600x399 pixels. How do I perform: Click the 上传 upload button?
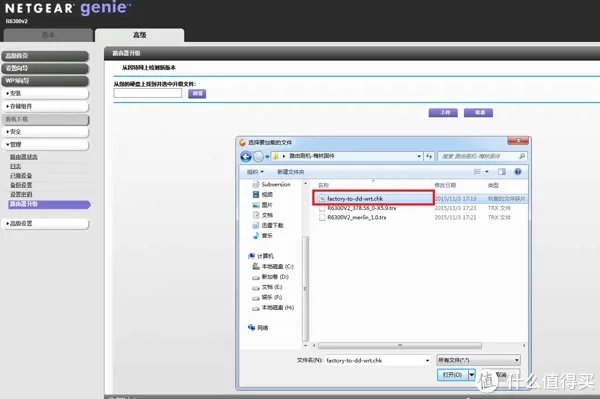pyautogui.click(x=443, y=112)
